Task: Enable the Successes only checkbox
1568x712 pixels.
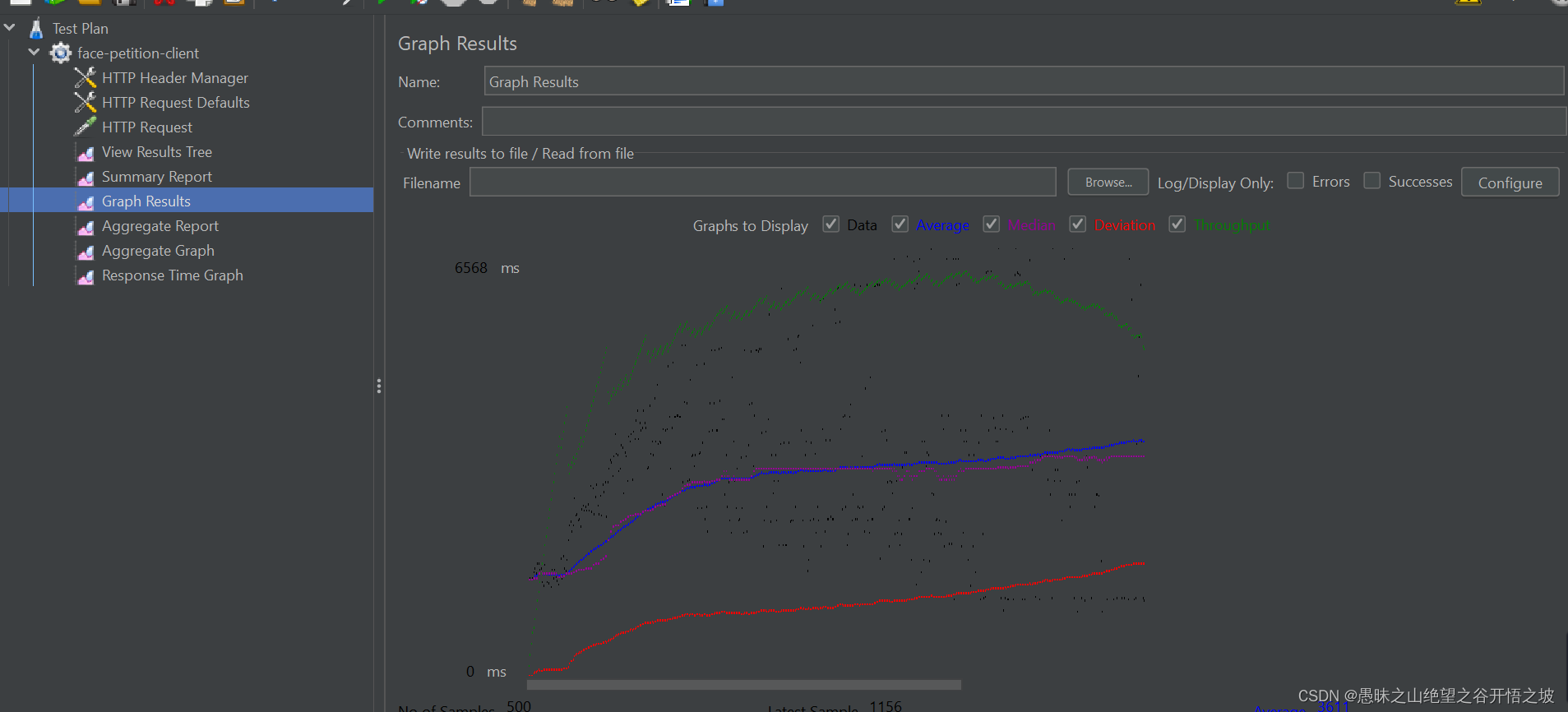Action: pos(1372,181)
